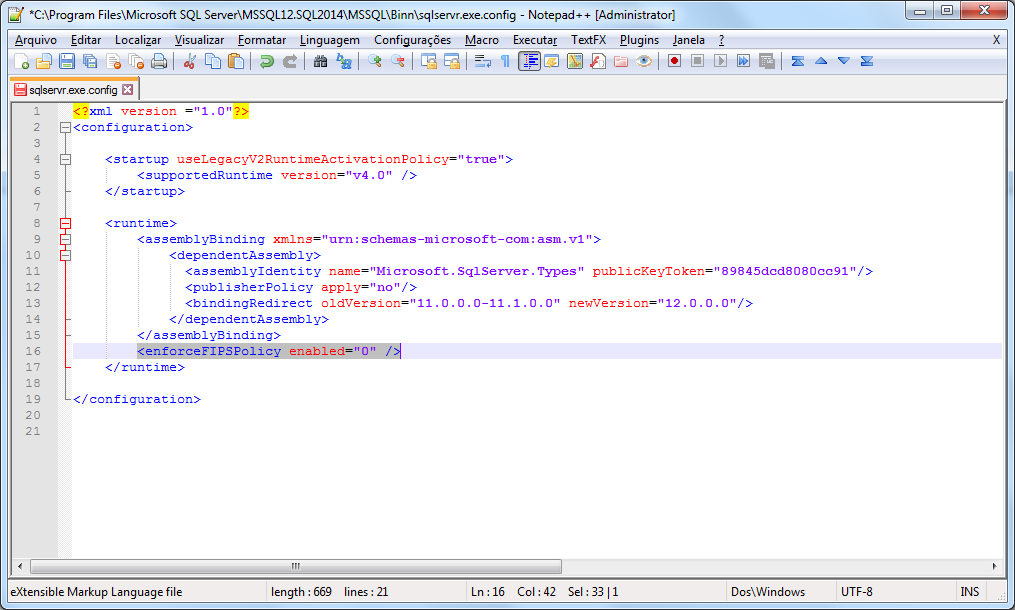Start macro recording with red dot icon
Screen dimensions: 1015x610
point(675,62)
